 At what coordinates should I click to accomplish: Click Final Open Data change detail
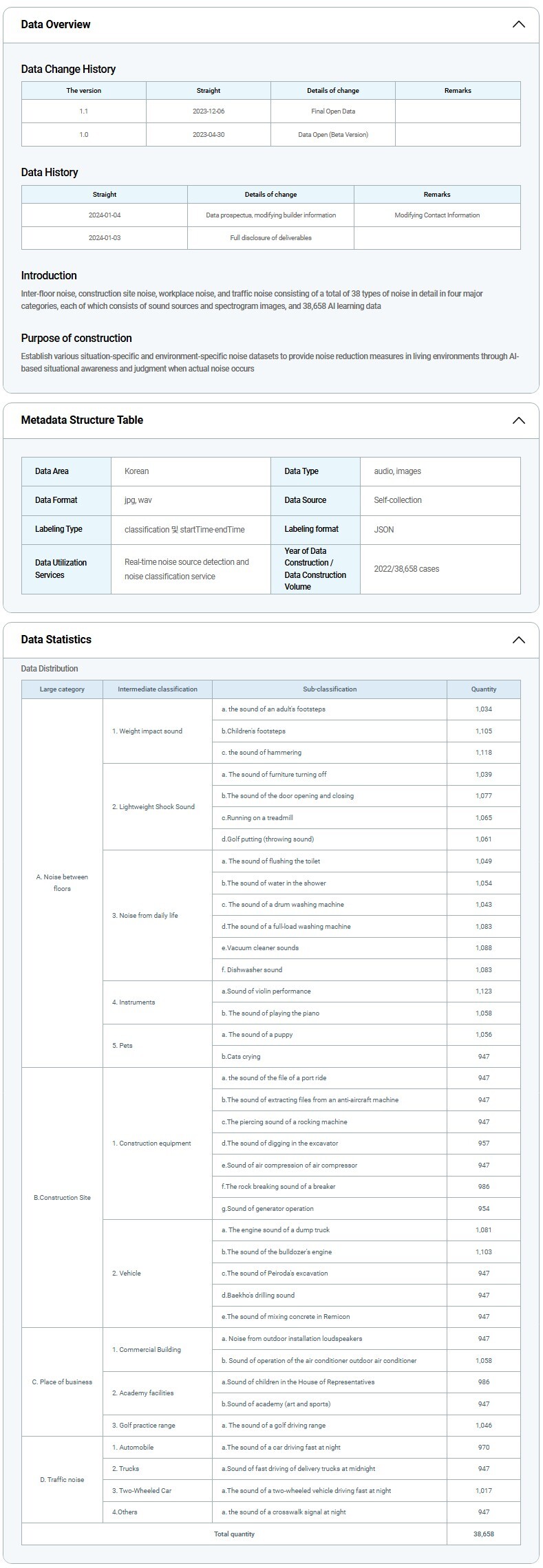pyautogui.click(x=332, y=111)
